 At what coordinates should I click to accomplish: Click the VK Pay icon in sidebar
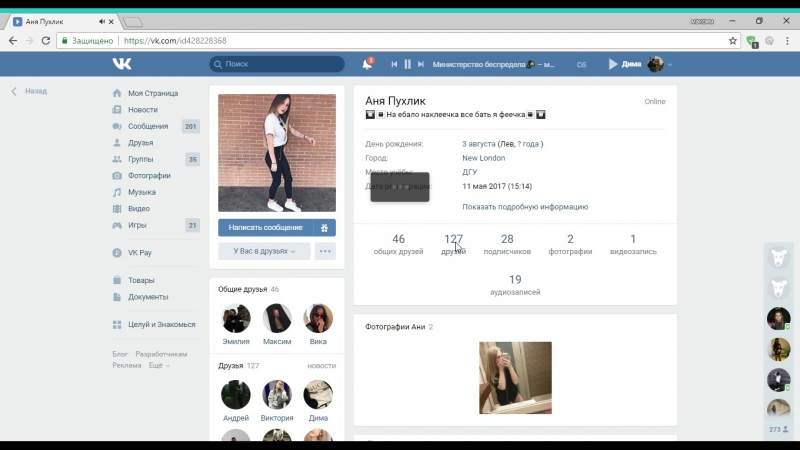(x=117, y=253)
